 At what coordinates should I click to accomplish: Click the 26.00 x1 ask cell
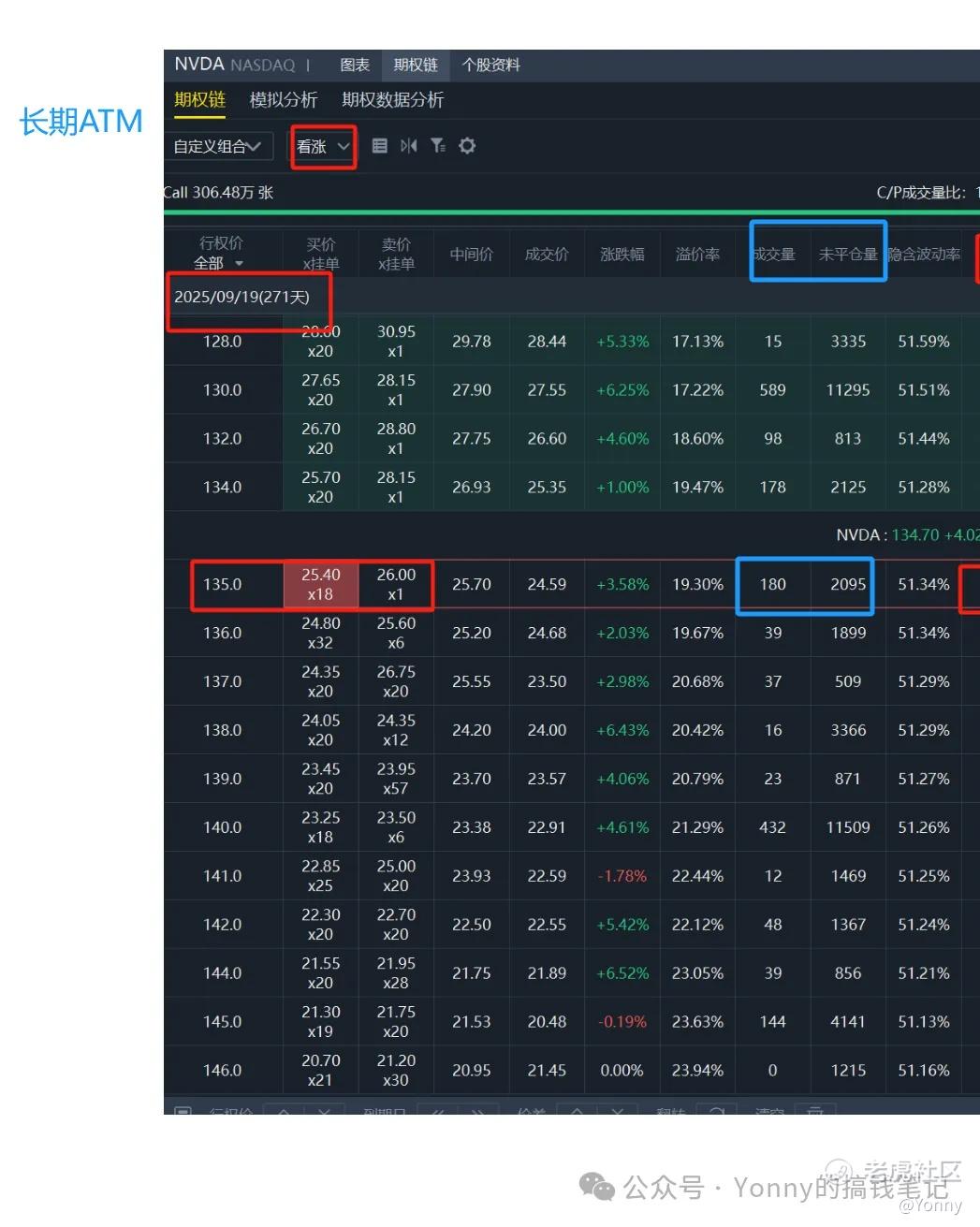[x=396, y=585]
